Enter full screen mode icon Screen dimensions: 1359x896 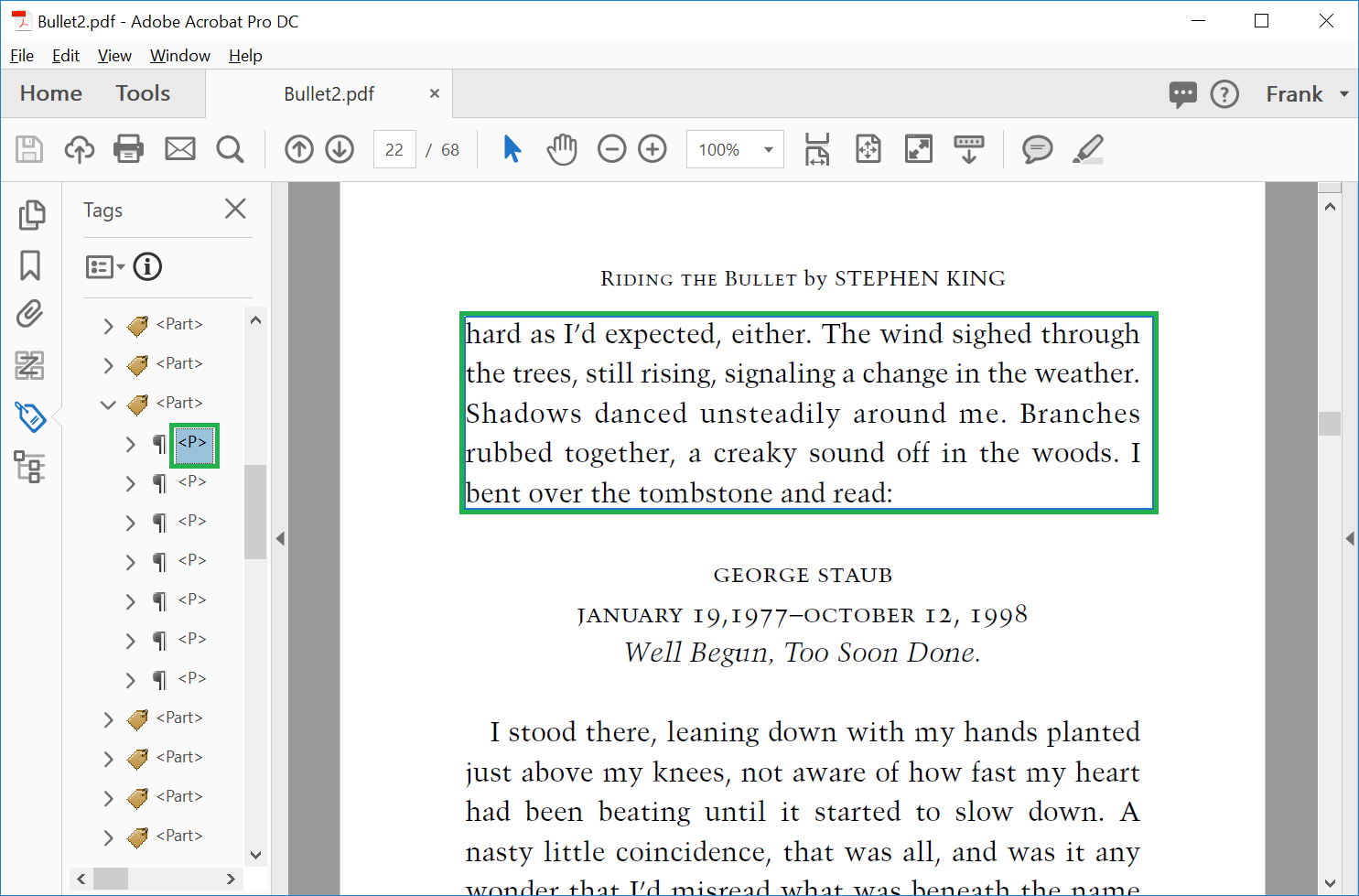tap(918, 149)
